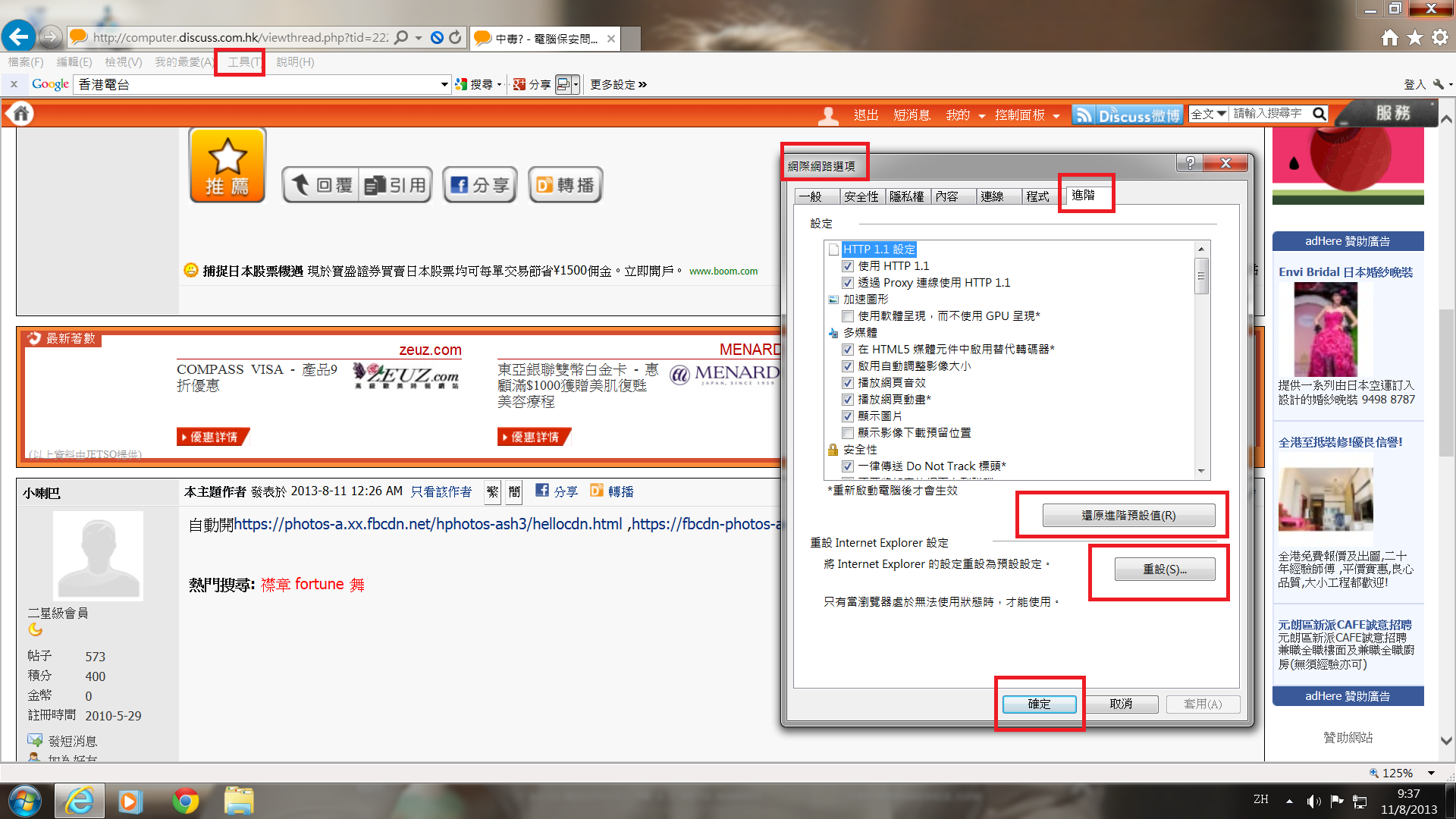Click the user profile silhouette icon
The height and width of the screenshot is (819, 1456).
click(828, 115)
